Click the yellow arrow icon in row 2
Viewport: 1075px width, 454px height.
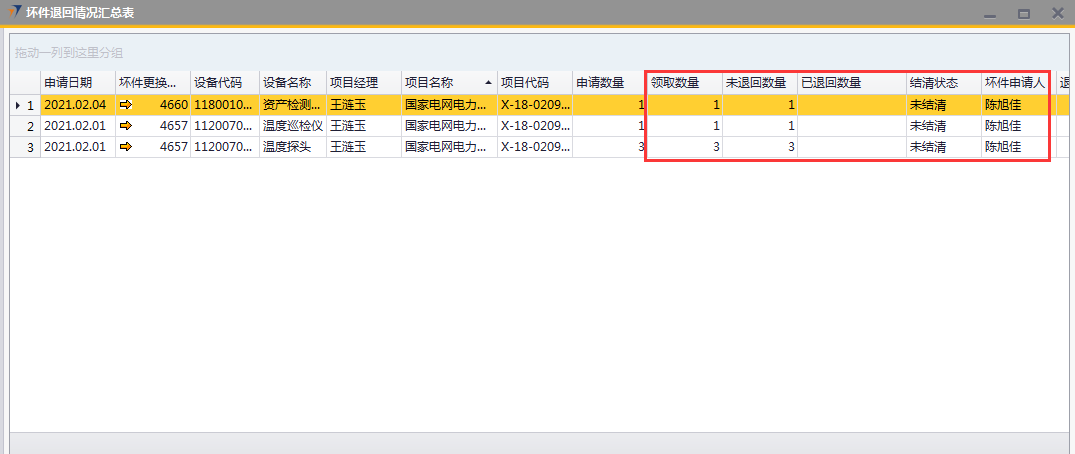[x=125, y=126]
